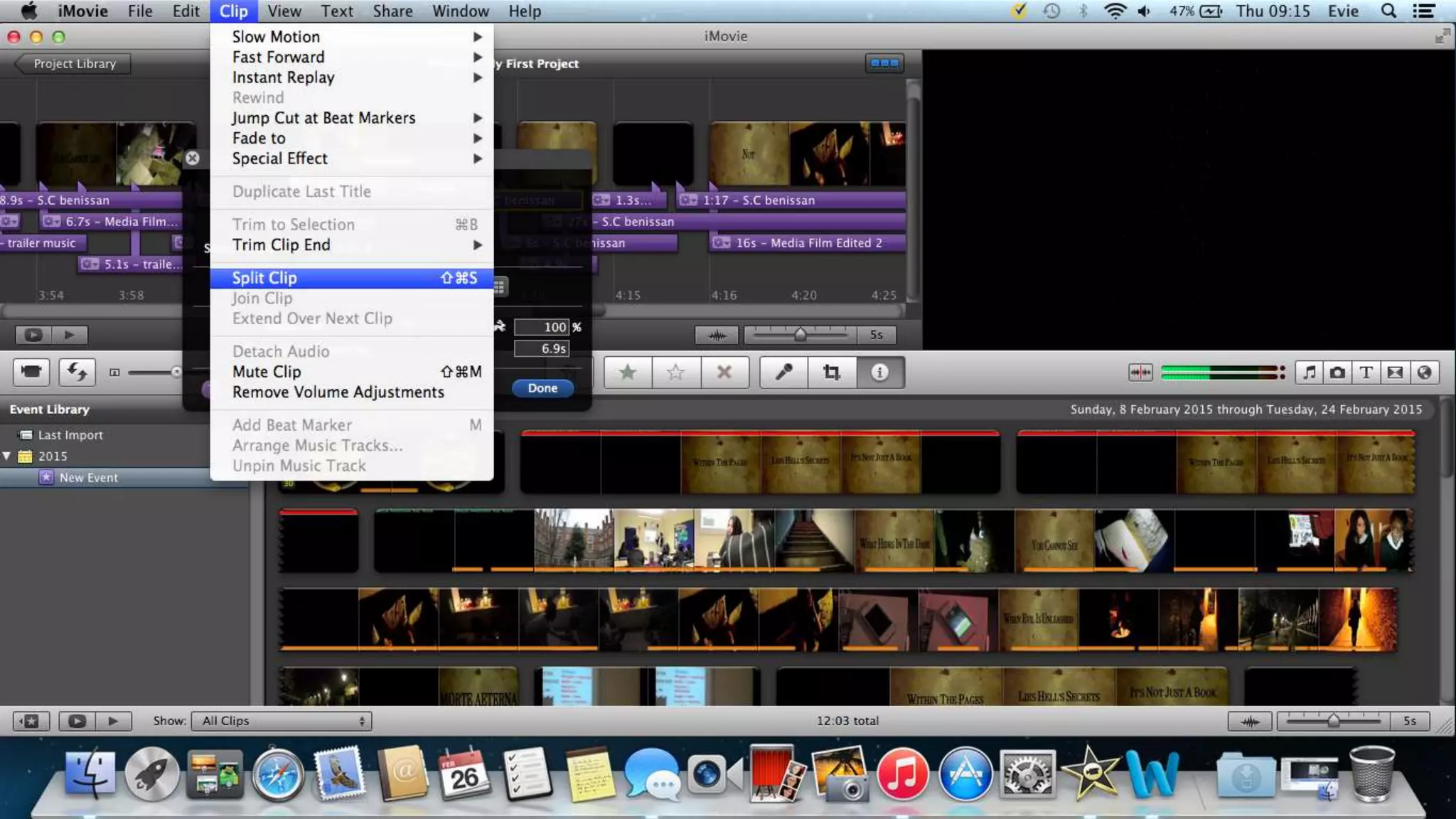Open Safari from the Dock
Screen dimensions: 1456x819
click(278, 774)
